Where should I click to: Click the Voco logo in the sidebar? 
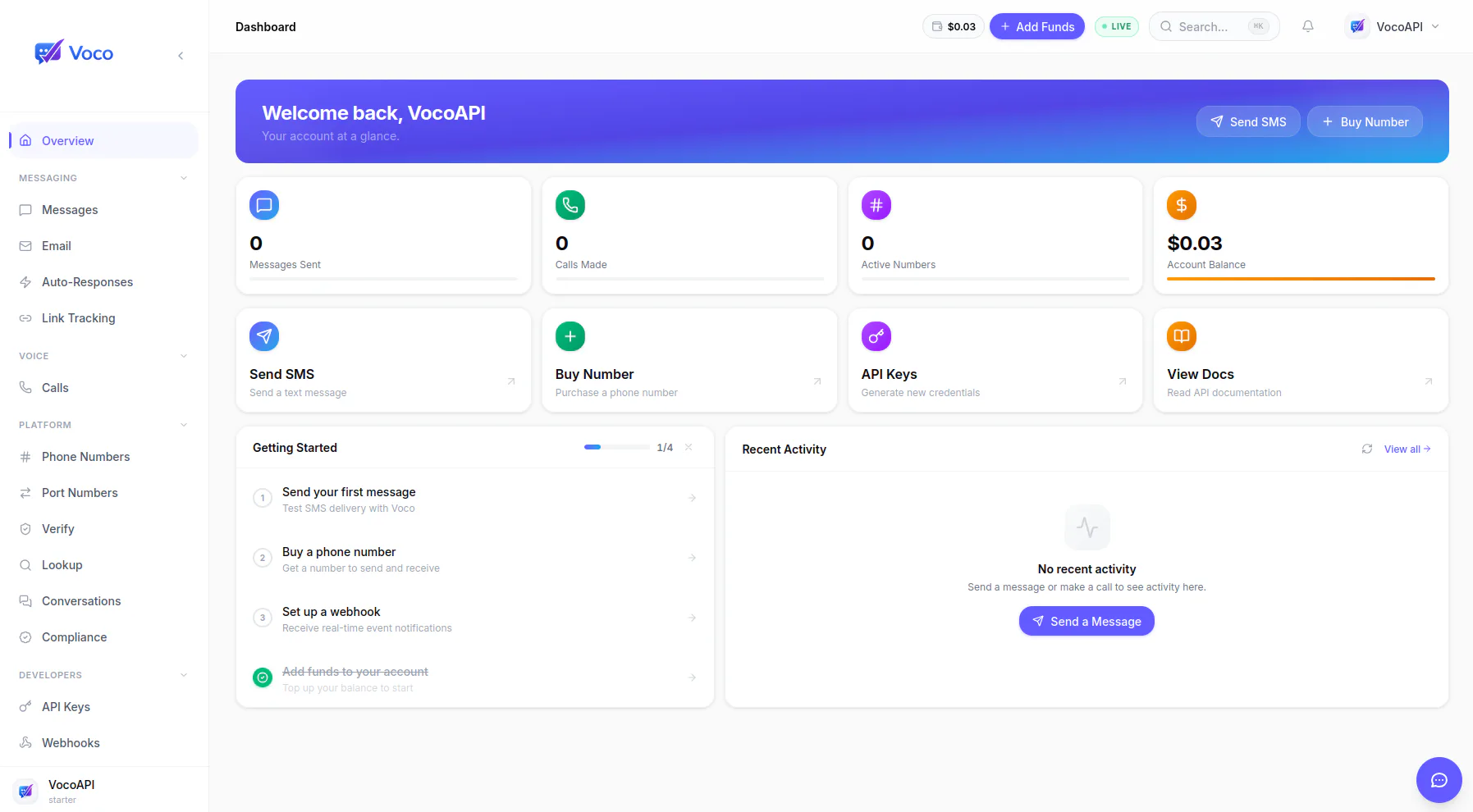pos(74,53)
